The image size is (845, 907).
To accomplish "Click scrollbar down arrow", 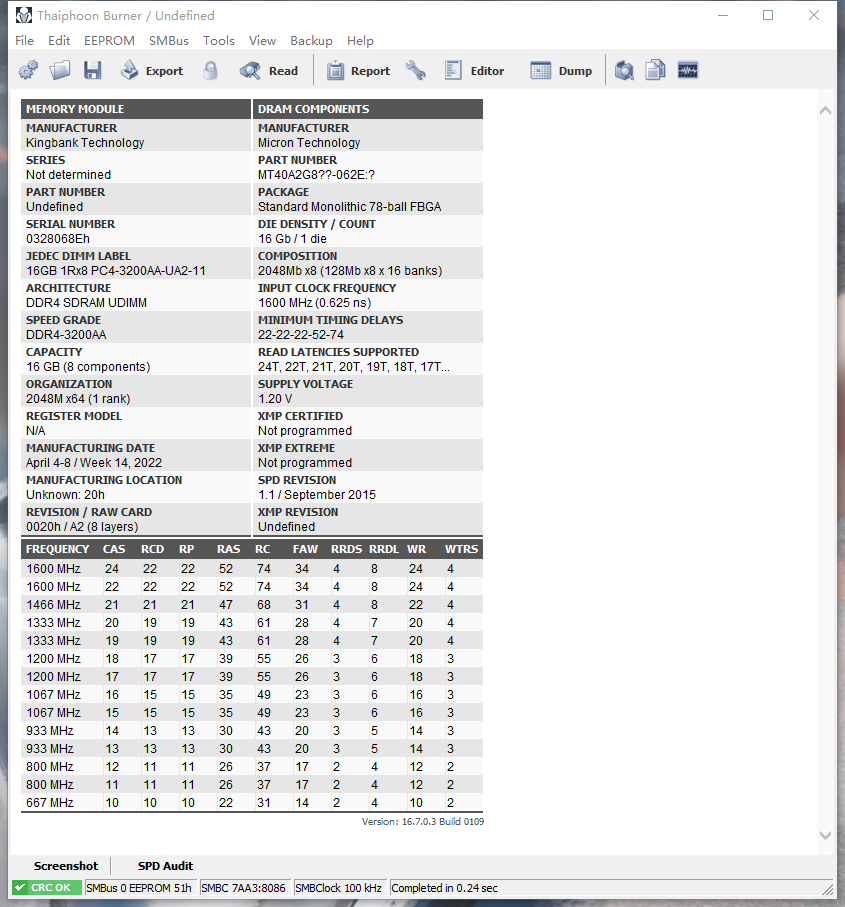I will pyautogui.click(x=825, y=835).
